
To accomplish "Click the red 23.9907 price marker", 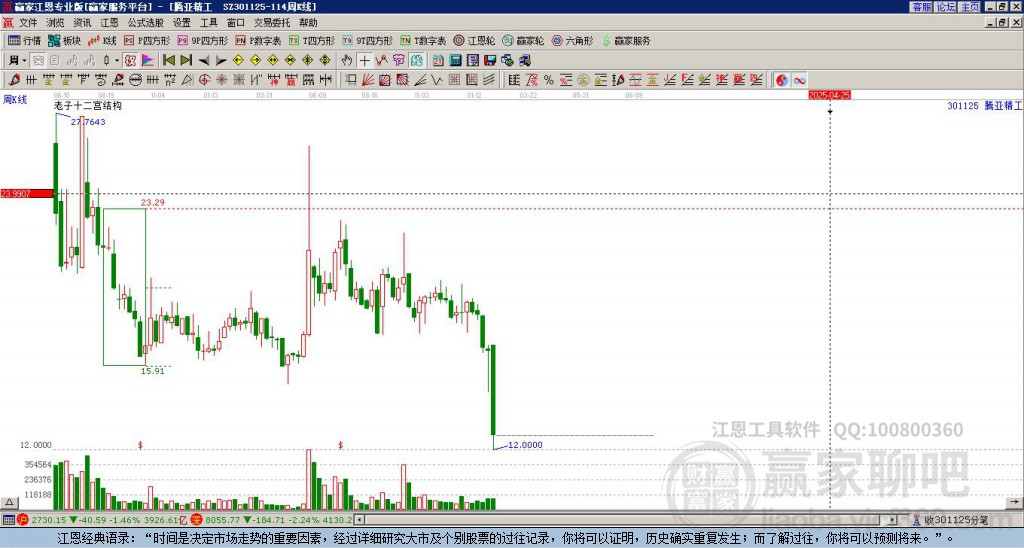I will point(27,193).
